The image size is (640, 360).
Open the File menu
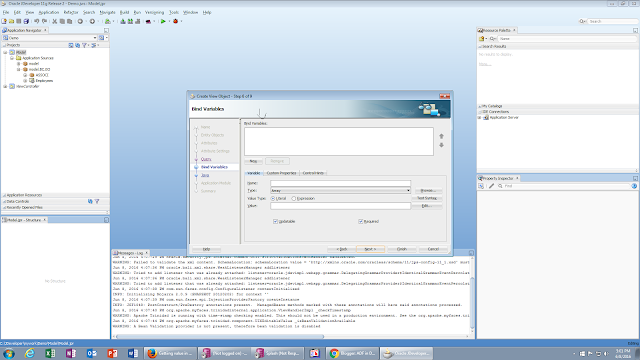click(x=6, y=13)
